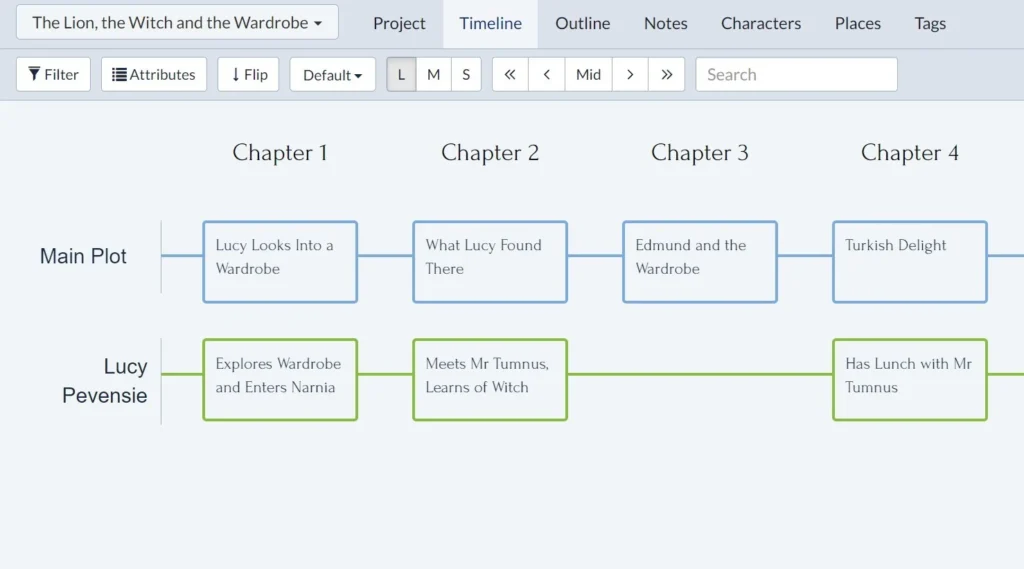The image size is (1024, 569).
Task: Open 'Explores Wardrobe and Enters Narnia' card
Action: pos(280,380)
